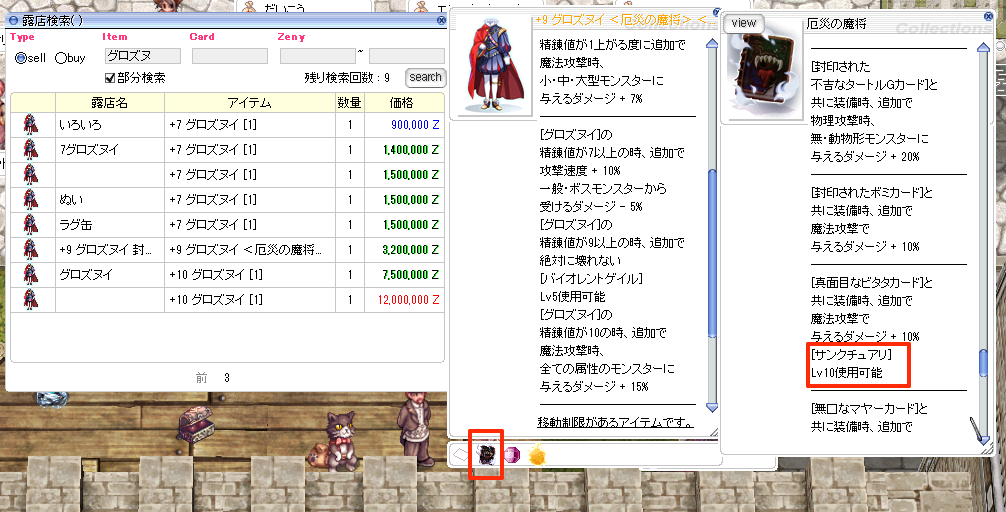Select the dark card icon in slot bar
This screenshot has height=512, width=1006.
tap(487, 455)
